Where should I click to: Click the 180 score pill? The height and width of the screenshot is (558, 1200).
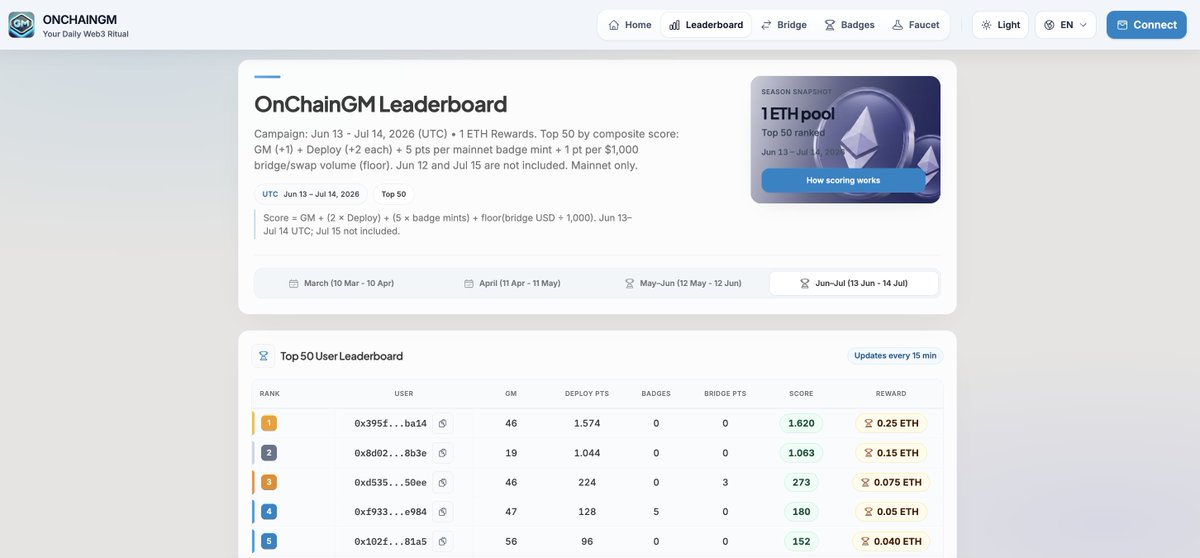point(801,512)
